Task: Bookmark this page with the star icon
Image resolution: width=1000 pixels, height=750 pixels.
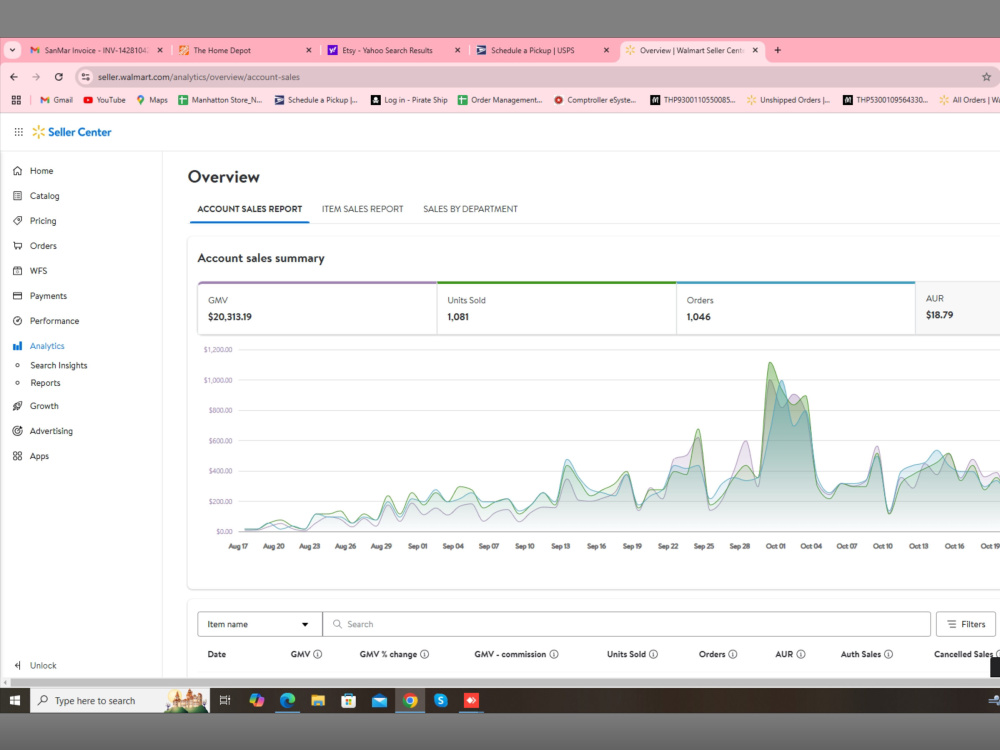Action: (x=987, y=77)
